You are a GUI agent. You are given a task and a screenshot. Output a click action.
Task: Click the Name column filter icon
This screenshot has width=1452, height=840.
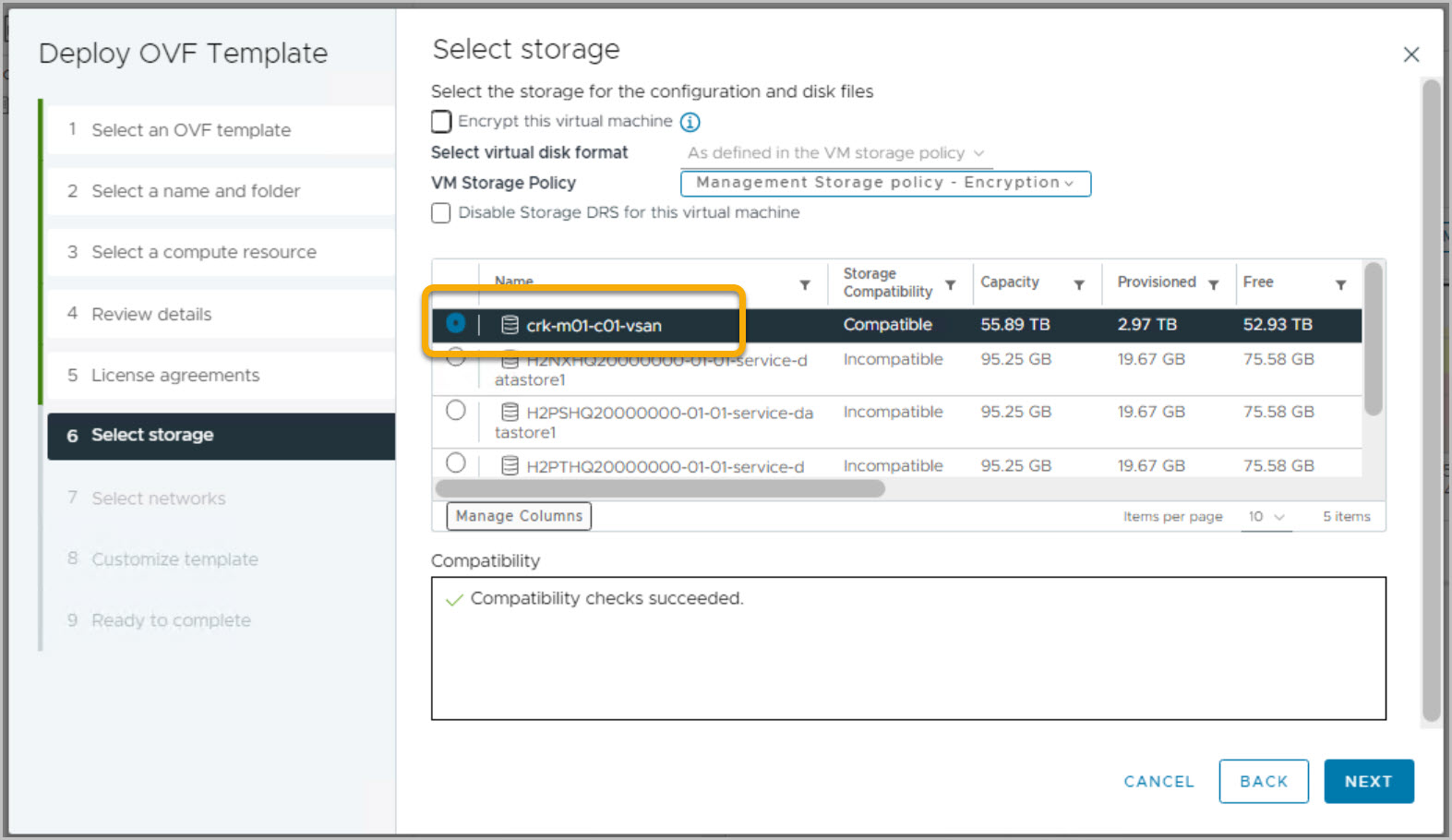[x=805, y=285]
